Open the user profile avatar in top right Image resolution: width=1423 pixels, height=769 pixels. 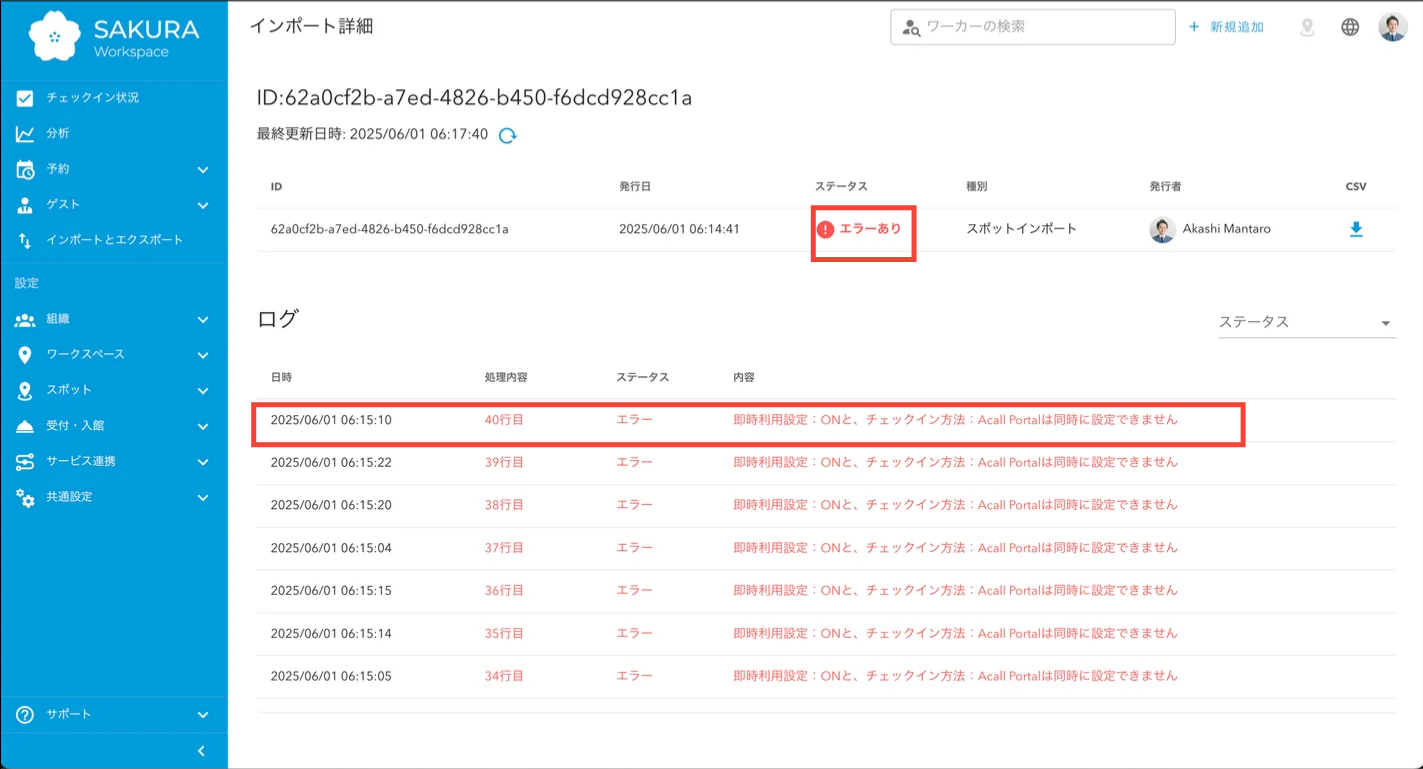1392,27
